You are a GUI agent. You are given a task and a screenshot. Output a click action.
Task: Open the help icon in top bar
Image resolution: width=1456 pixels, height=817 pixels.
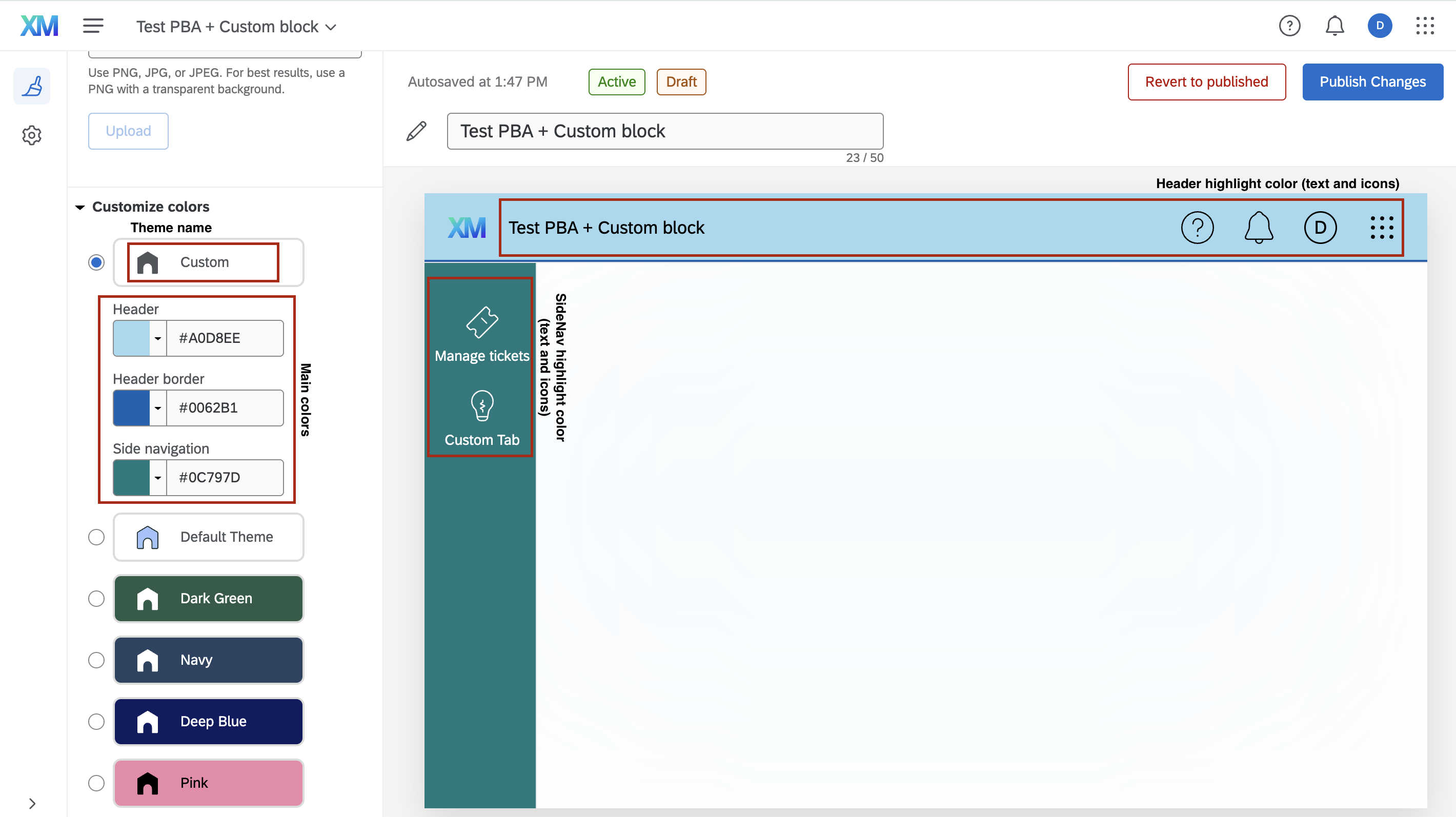click(x=1289, y=26)
